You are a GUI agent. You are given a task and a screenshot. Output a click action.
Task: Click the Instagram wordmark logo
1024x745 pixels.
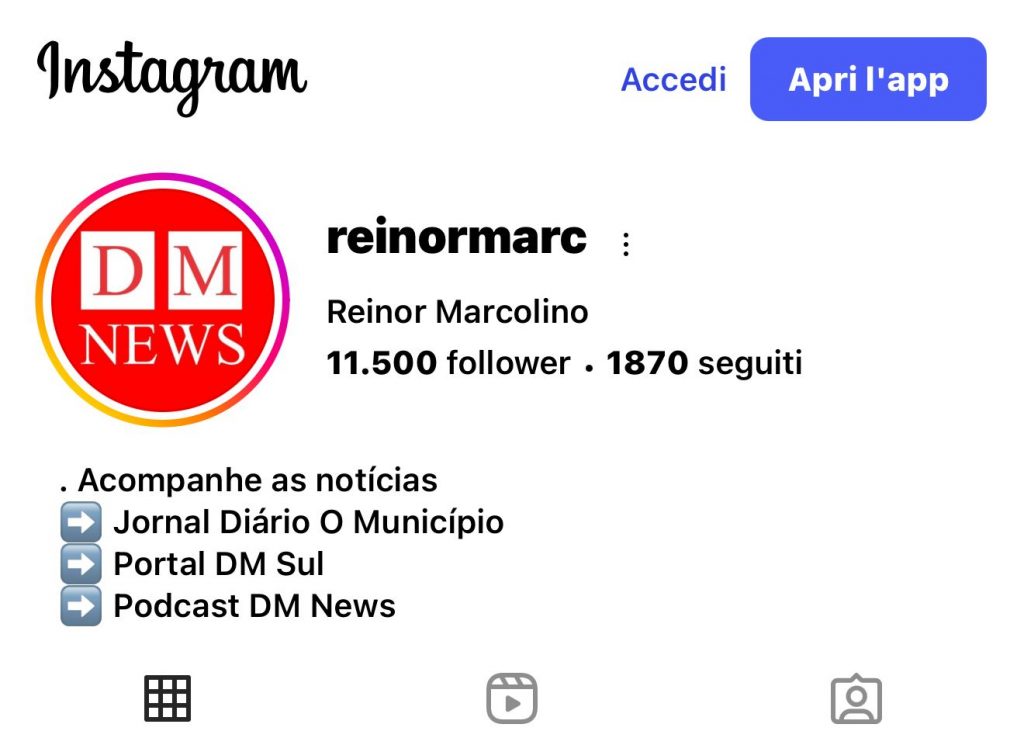(172, 77)
